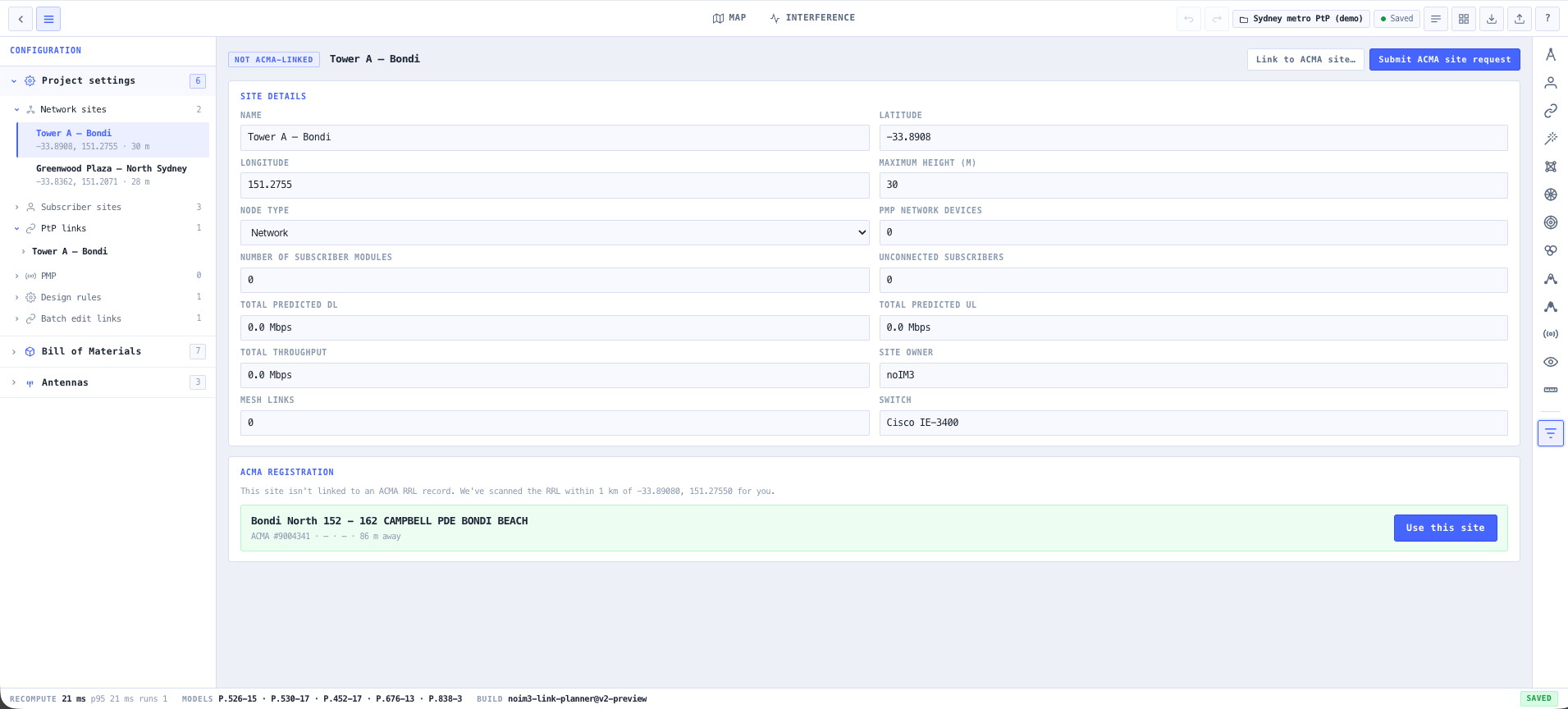Screen dimensions: 1568x709
Task: Select the mesh network tool icon
Action: point(1551,167)
